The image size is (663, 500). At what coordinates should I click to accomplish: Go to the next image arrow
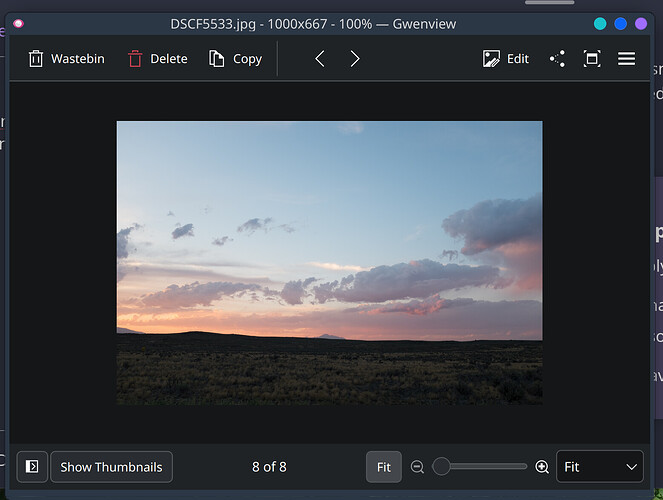point(355,59)
